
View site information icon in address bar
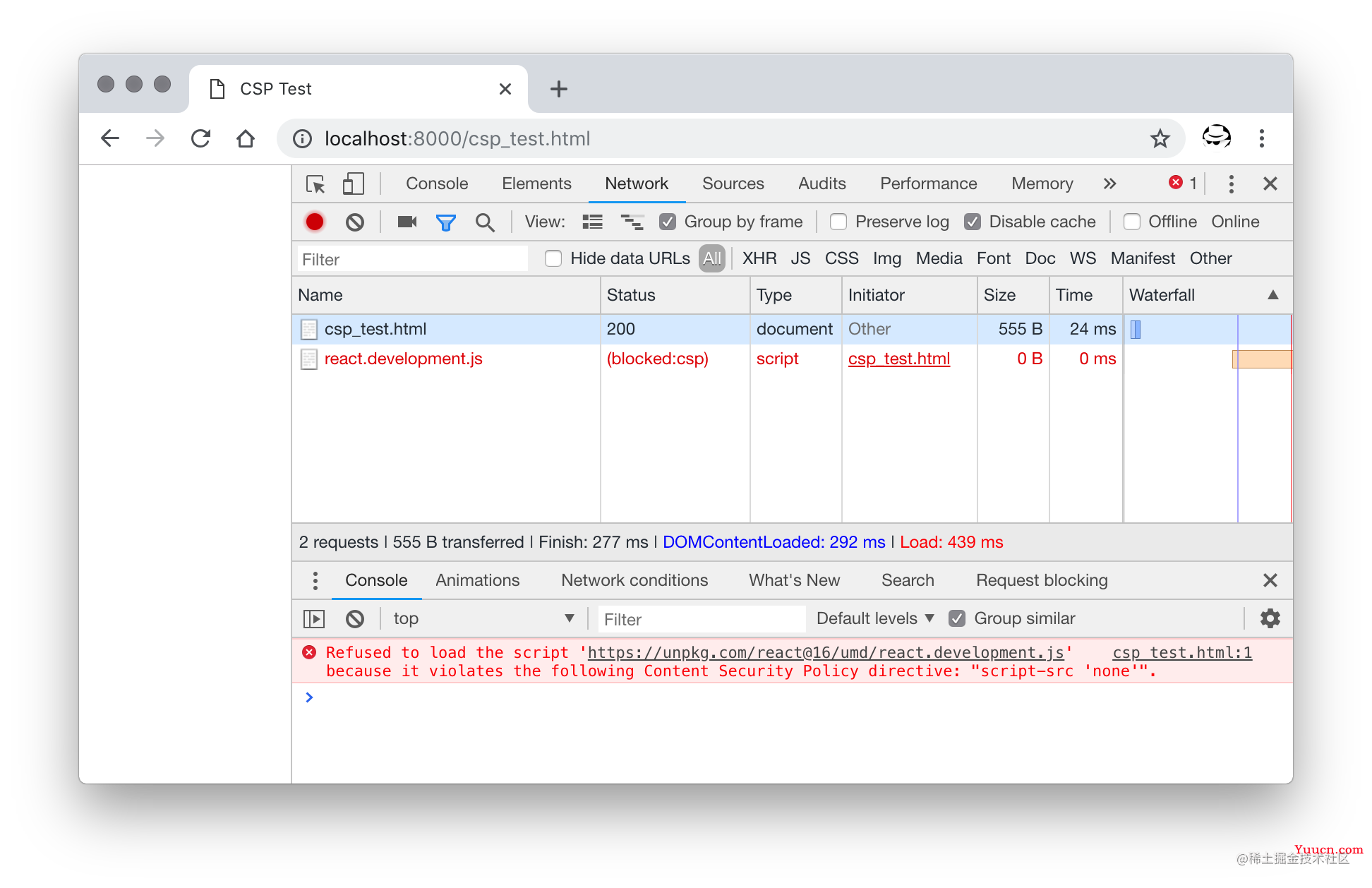click(x=302, y=139)
